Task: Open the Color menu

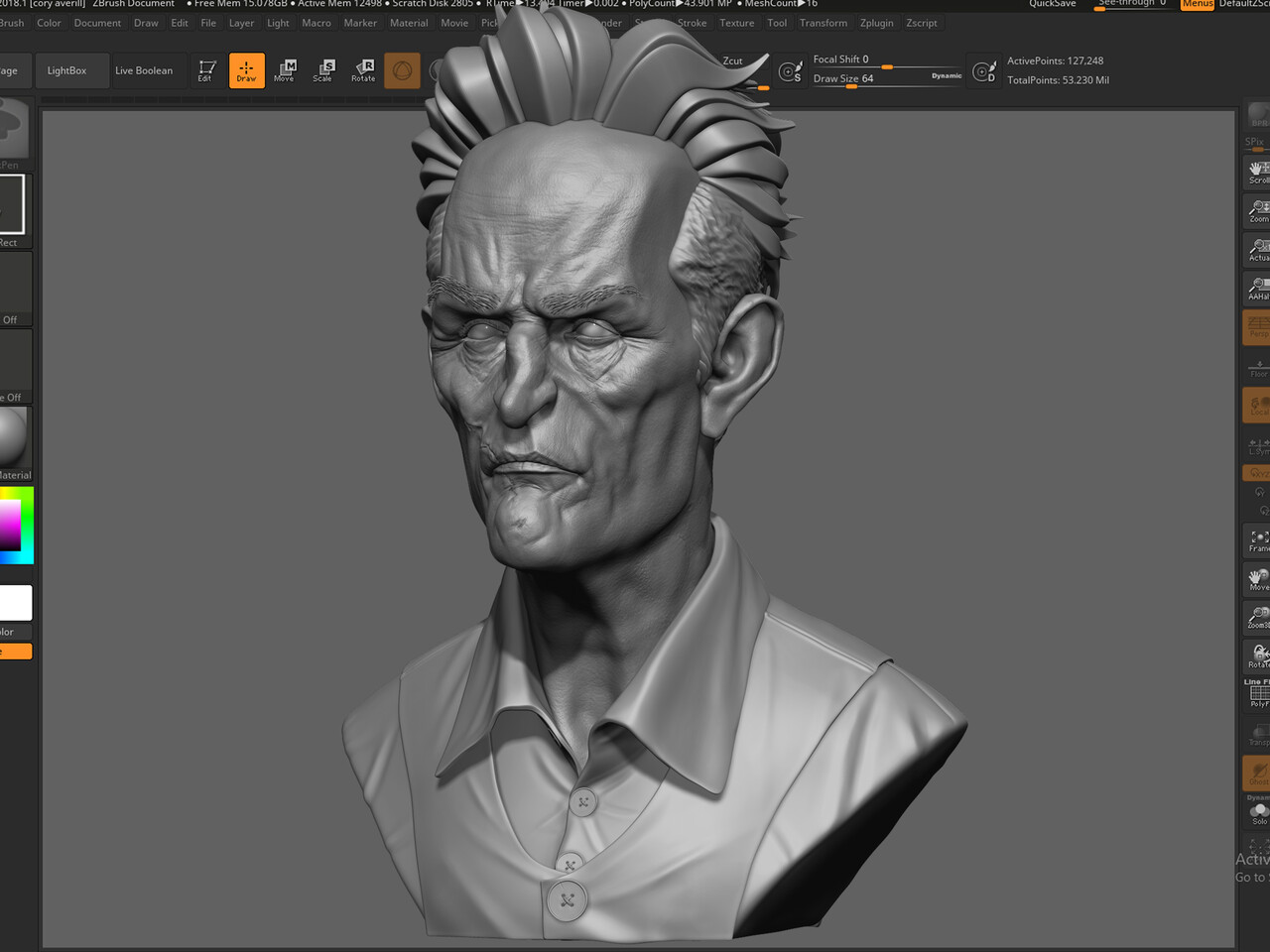Action: coord(49,23)
